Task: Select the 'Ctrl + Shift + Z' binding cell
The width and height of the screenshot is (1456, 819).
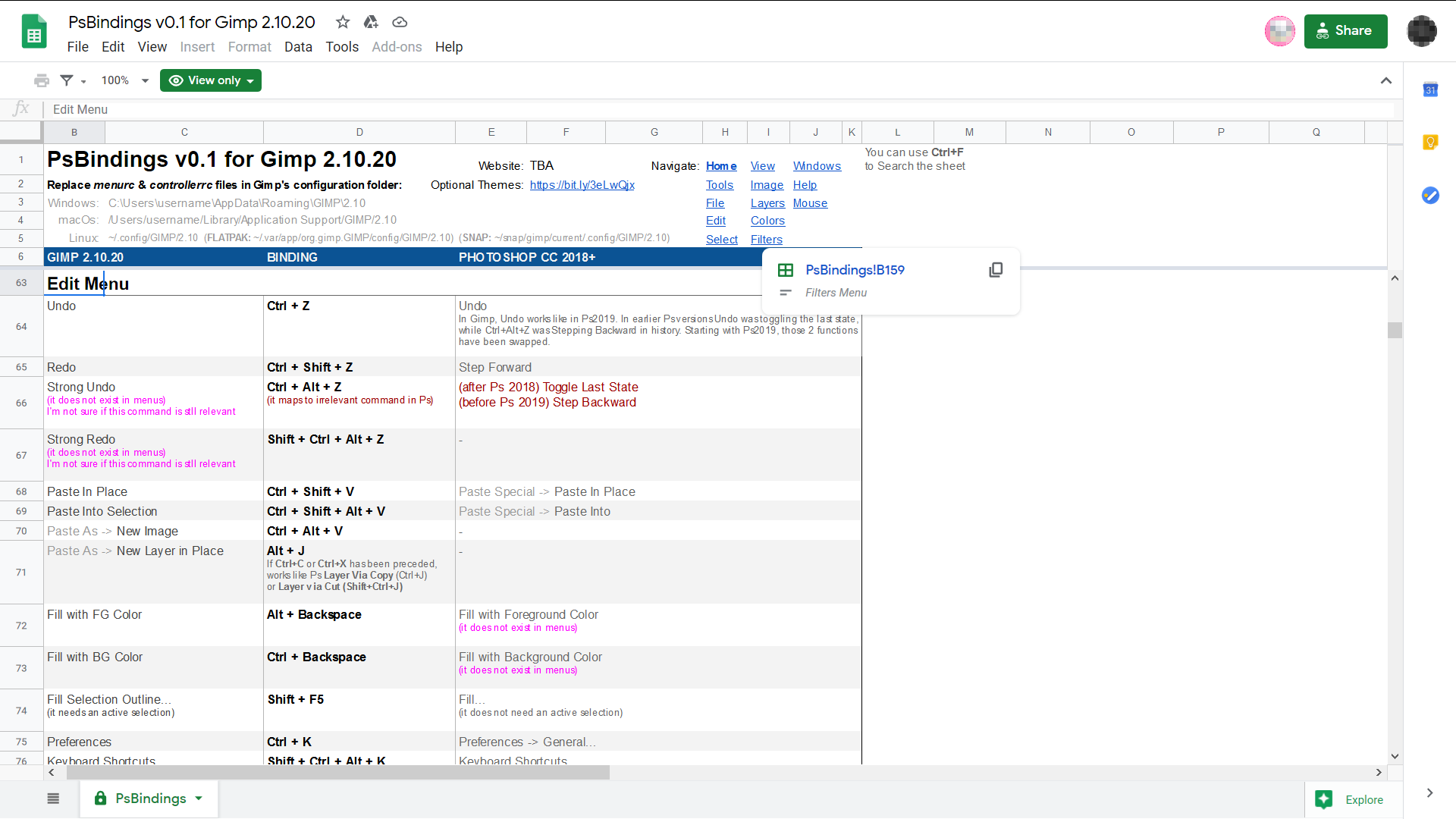Action: pyautogui.click(x=359, y=367)
